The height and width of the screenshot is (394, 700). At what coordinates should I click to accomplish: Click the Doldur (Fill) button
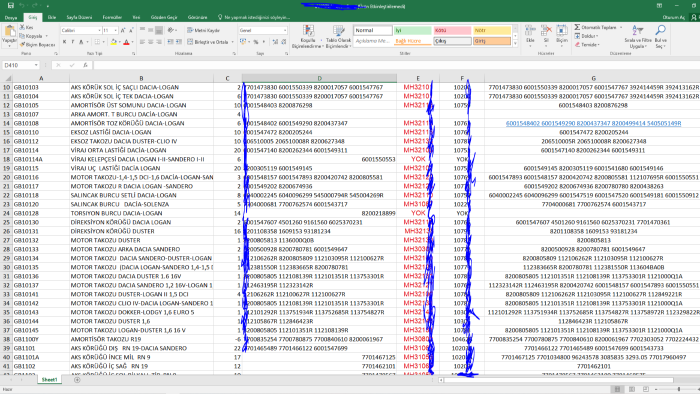click(587, 36)
